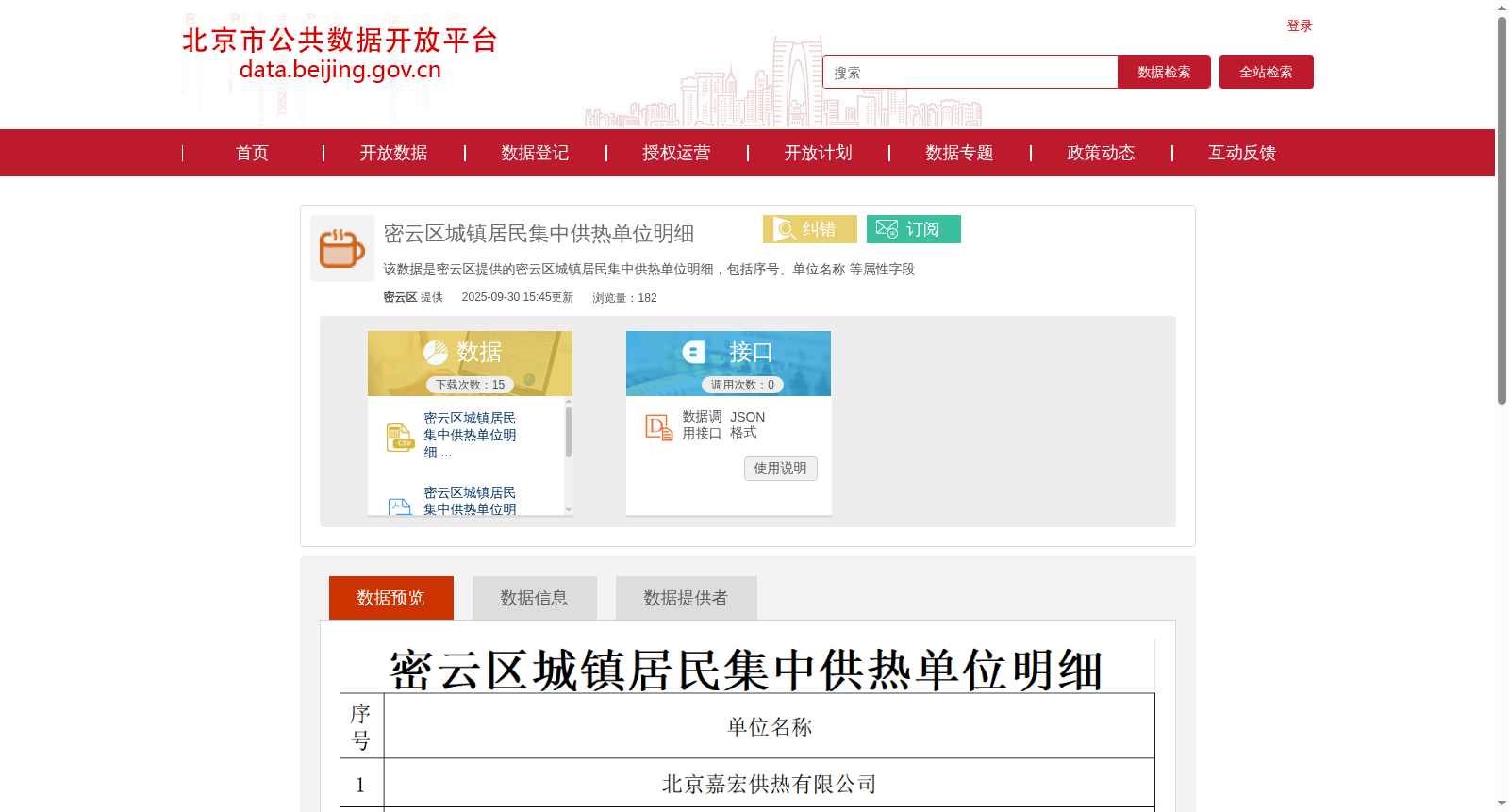
Task: Click the preview heading 密云区城镇居民集中供热单位明细
Action: [746, 671]
